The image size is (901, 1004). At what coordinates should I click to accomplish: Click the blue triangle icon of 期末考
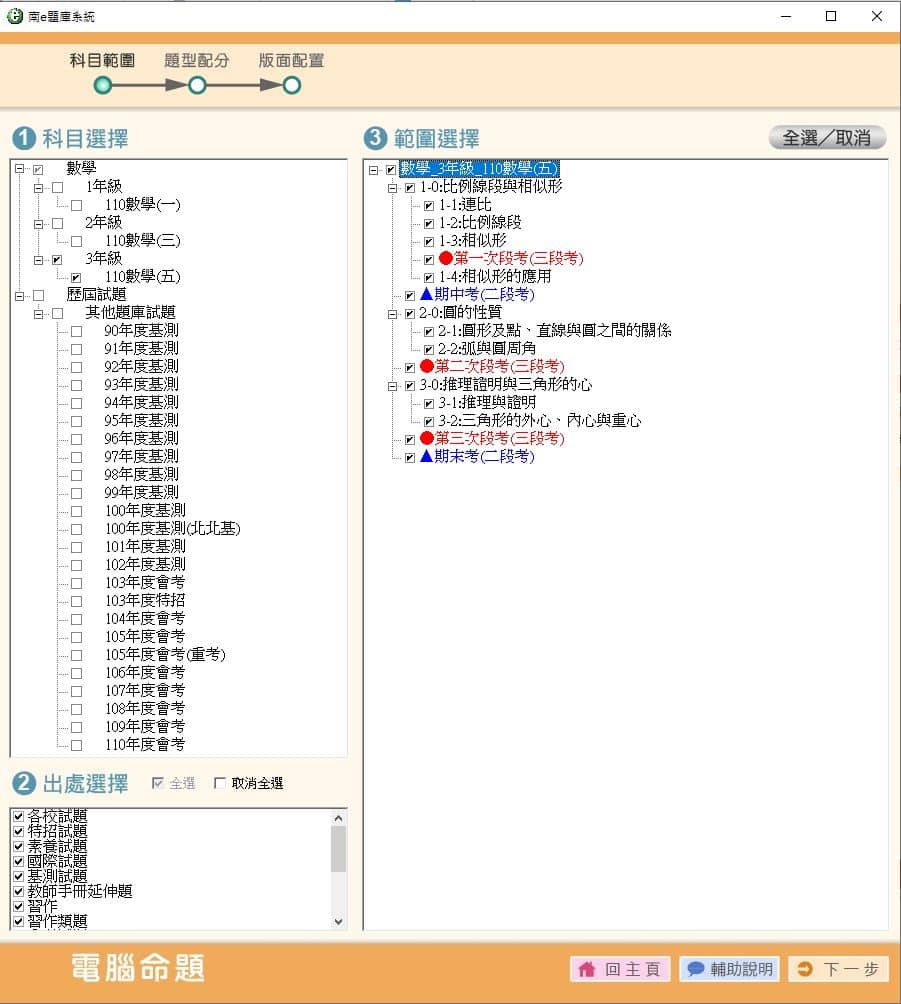tap(426, 456)
